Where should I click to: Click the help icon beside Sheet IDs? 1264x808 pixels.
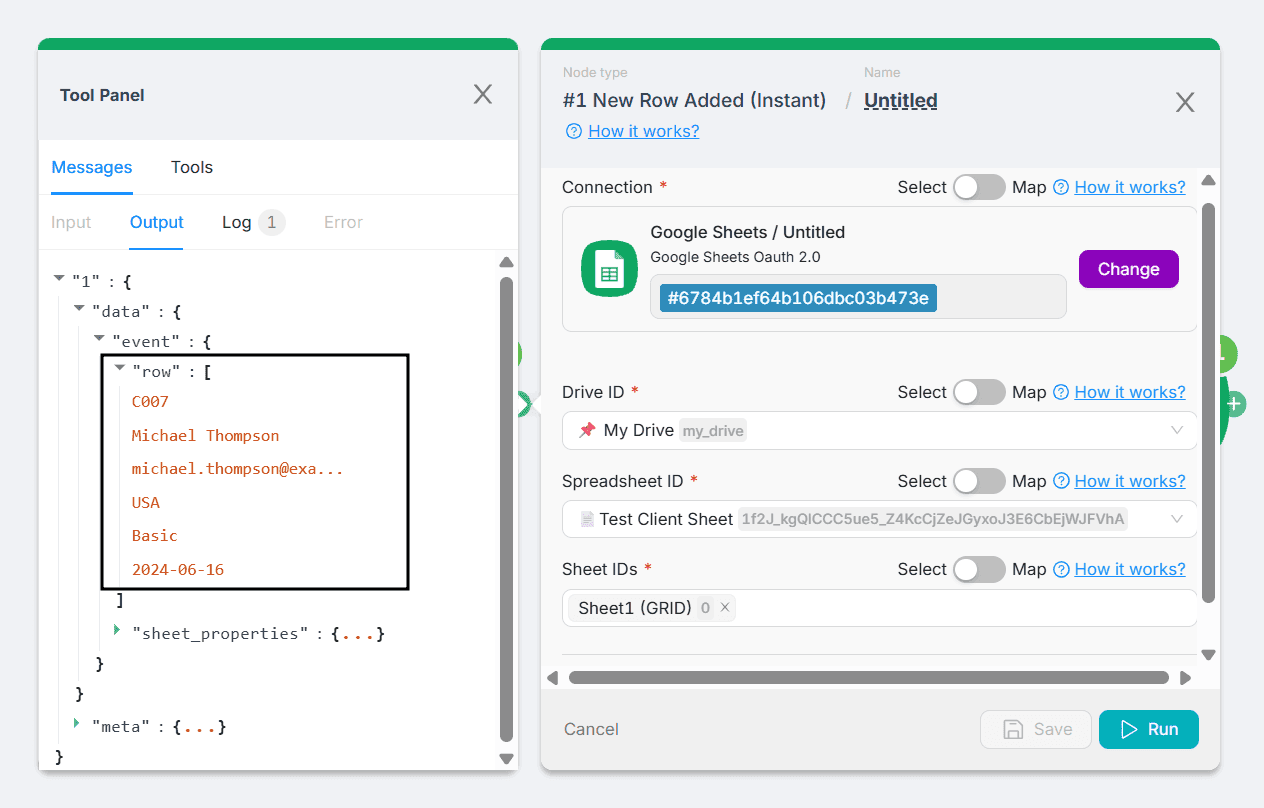pyautogui.click(x=1061, y=569)
